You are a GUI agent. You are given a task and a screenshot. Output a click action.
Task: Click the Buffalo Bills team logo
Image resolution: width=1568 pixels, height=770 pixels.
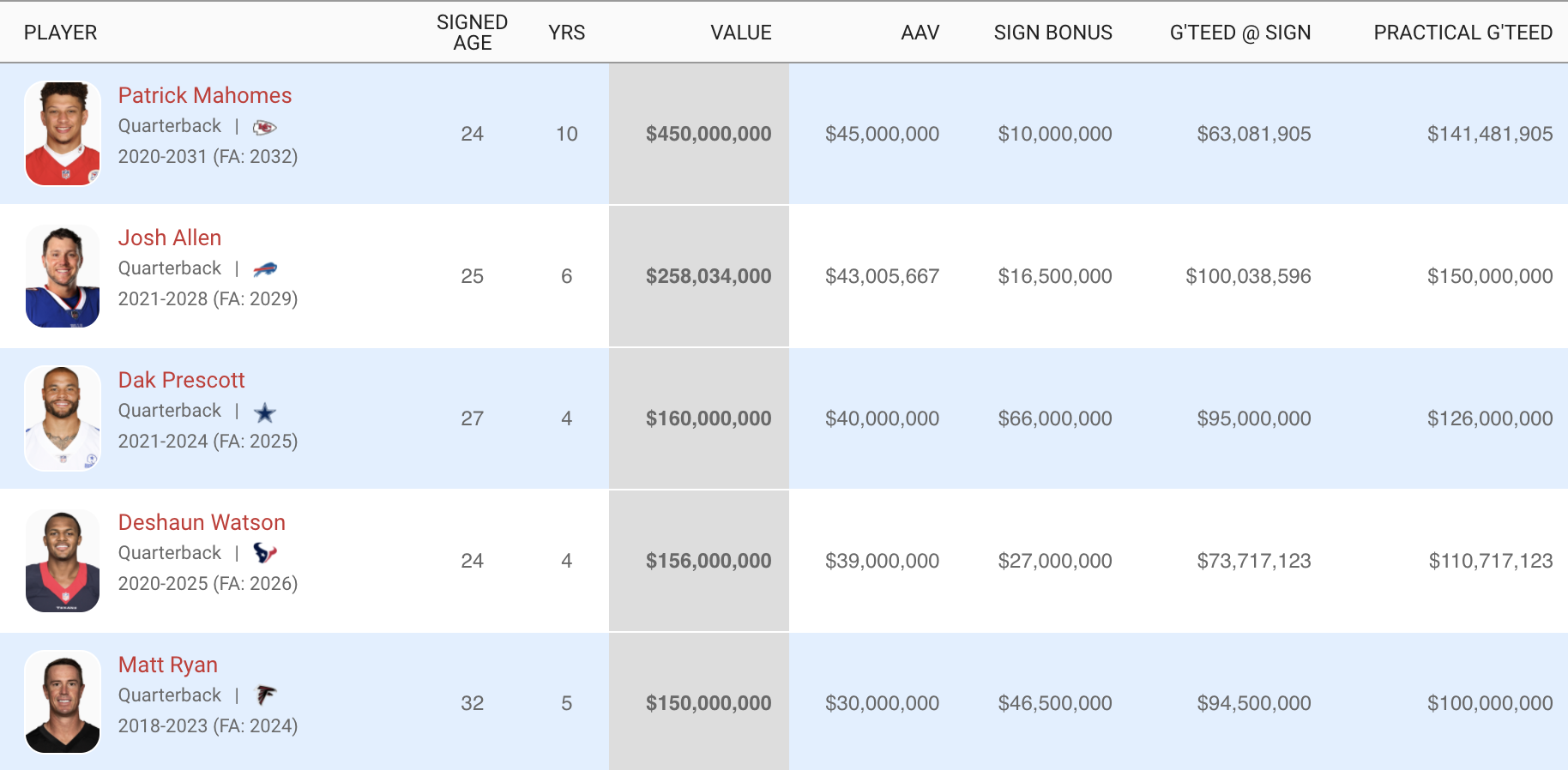coord(265,269)
